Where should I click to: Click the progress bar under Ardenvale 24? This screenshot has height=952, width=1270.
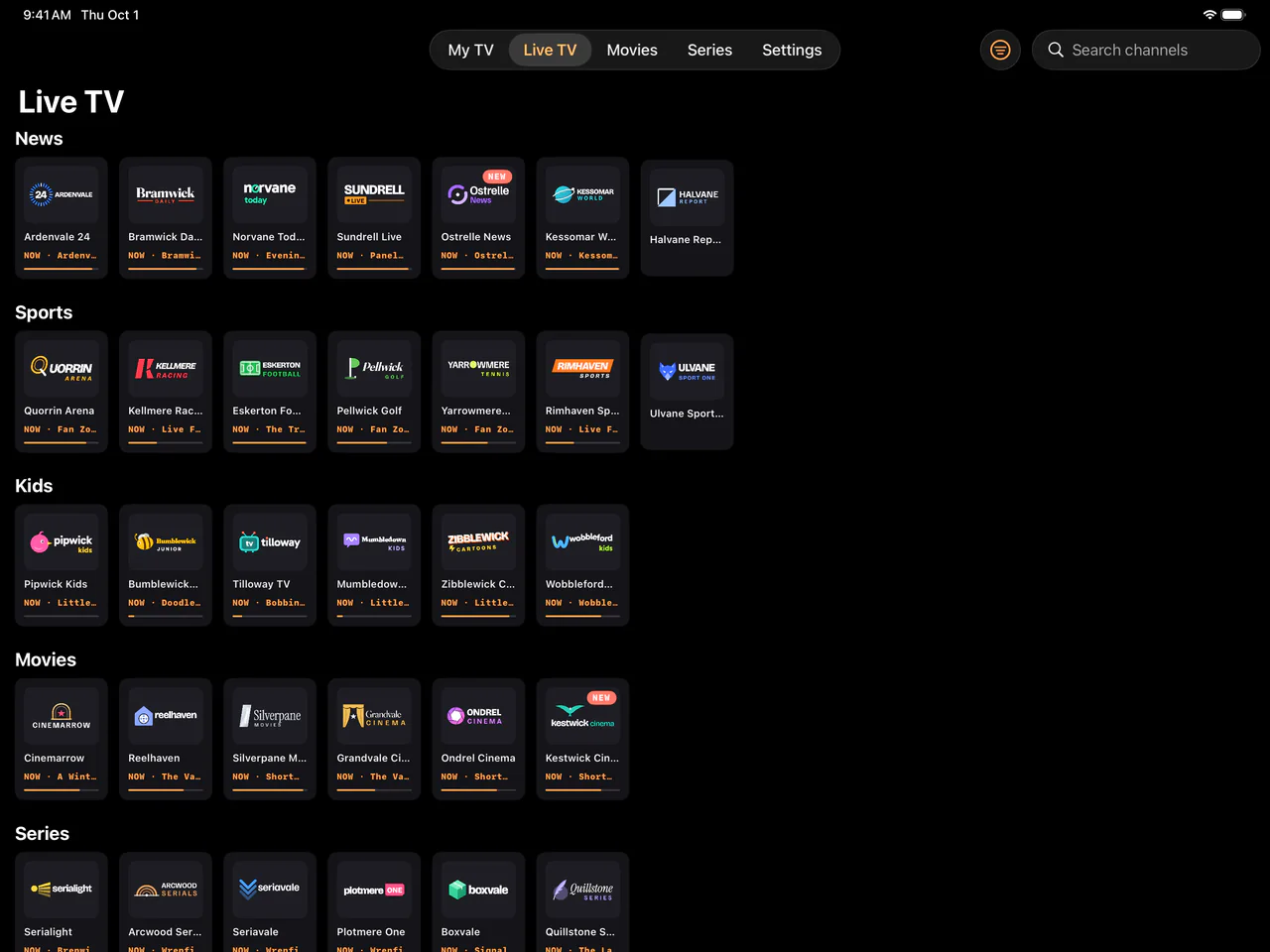(x=62, y=268)
